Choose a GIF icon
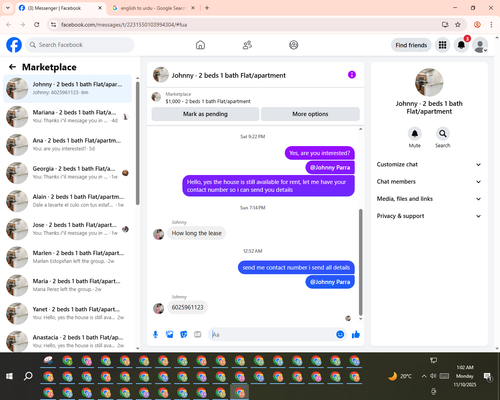This screenshot has width=500, height=400. pyautogui.click(x=198, y=334)
